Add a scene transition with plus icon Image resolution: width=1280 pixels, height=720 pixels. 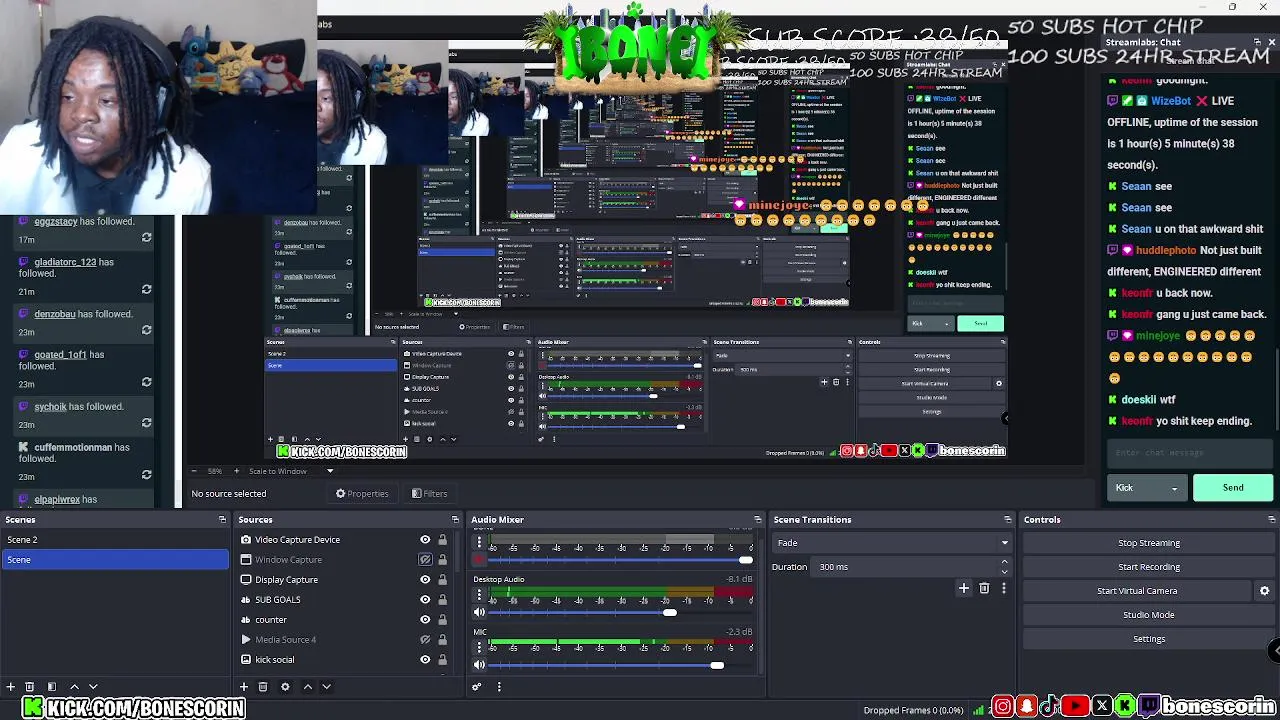tap(964, 589)
